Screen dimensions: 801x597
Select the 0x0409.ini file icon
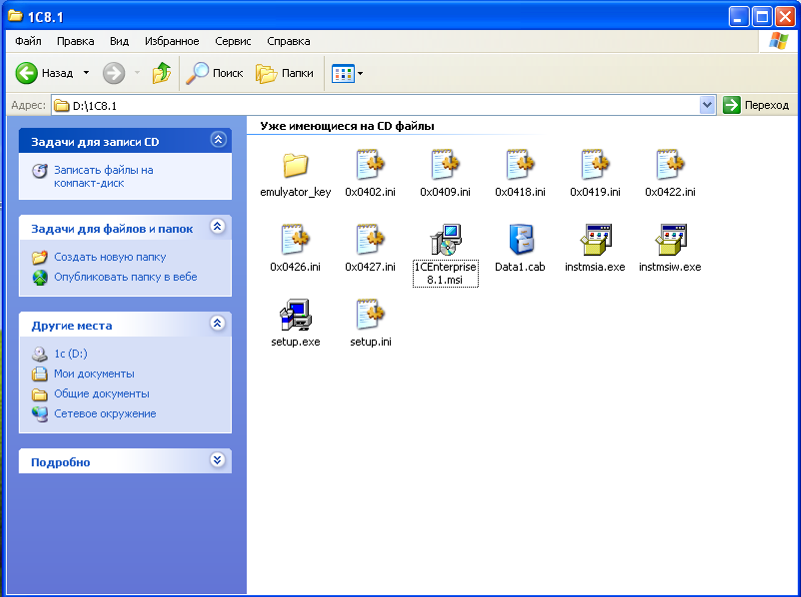pyautogui.click(x=445, y=164)
